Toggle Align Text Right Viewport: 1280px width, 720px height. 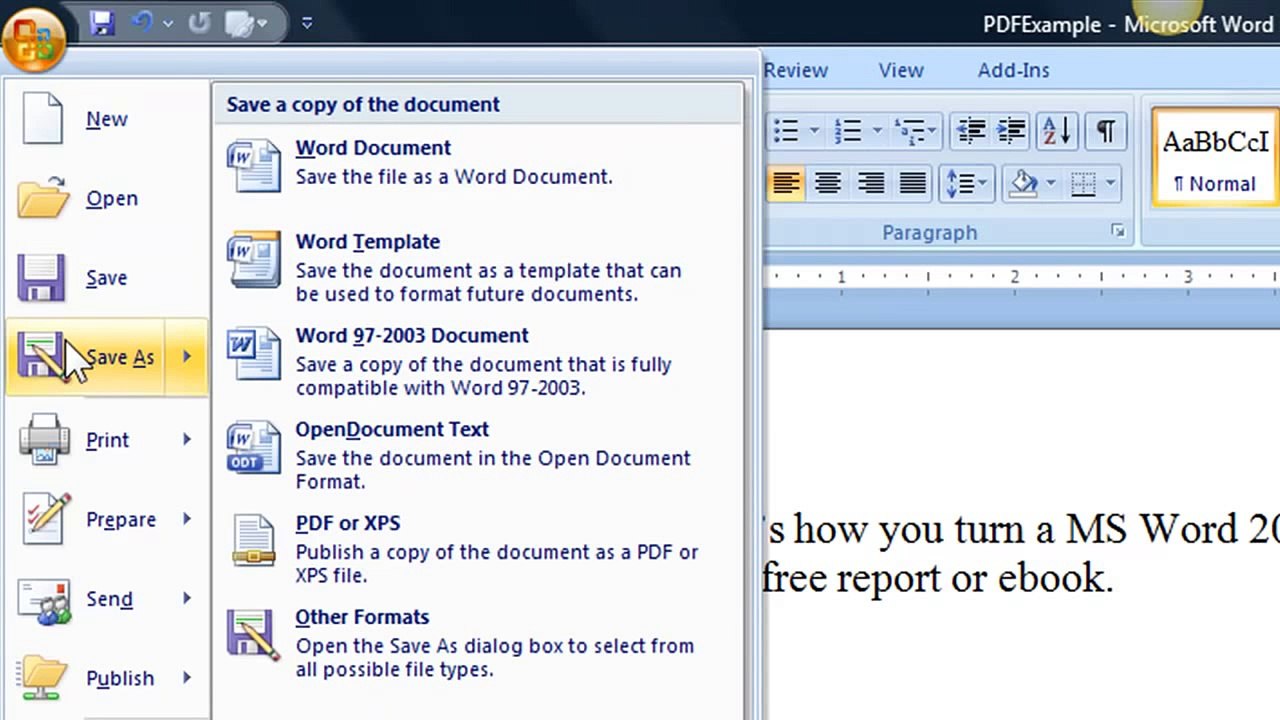point(871,183)
